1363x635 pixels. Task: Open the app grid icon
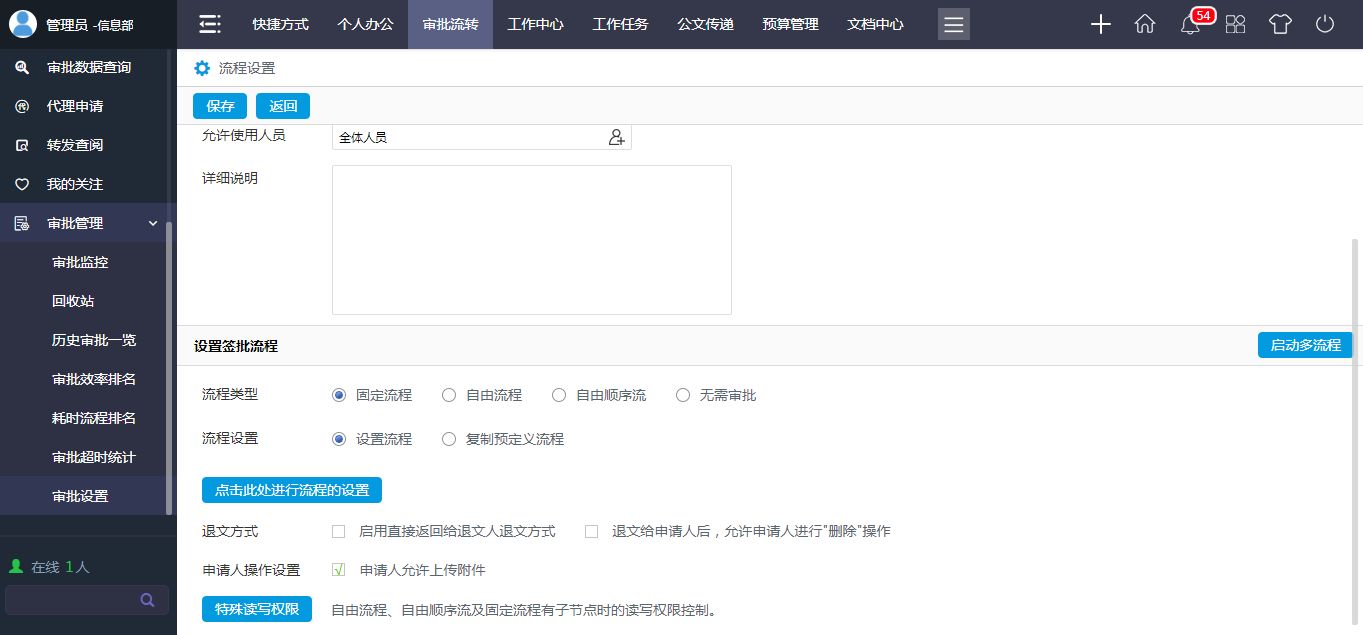pyautogui.click(x=1235, y=25)
